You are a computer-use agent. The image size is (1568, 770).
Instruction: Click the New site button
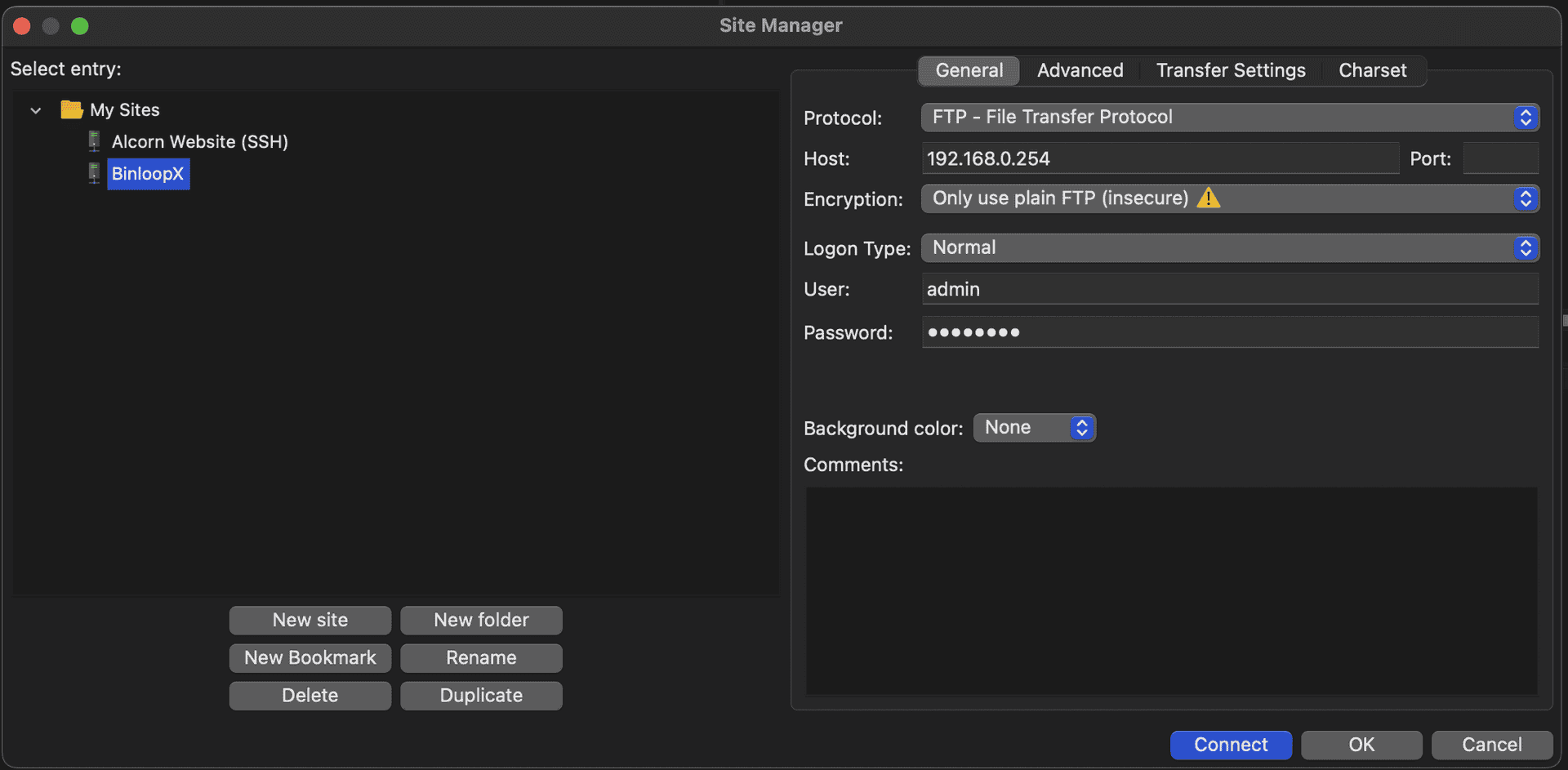click(310, 621)
